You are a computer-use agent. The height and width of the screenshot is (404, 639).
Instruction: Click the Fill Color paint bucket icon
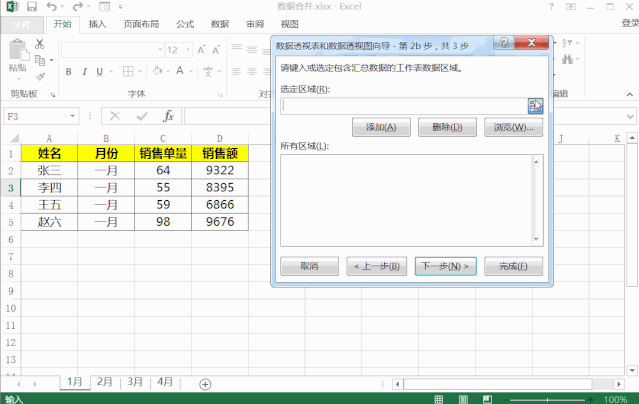click(x=157, y=71)
